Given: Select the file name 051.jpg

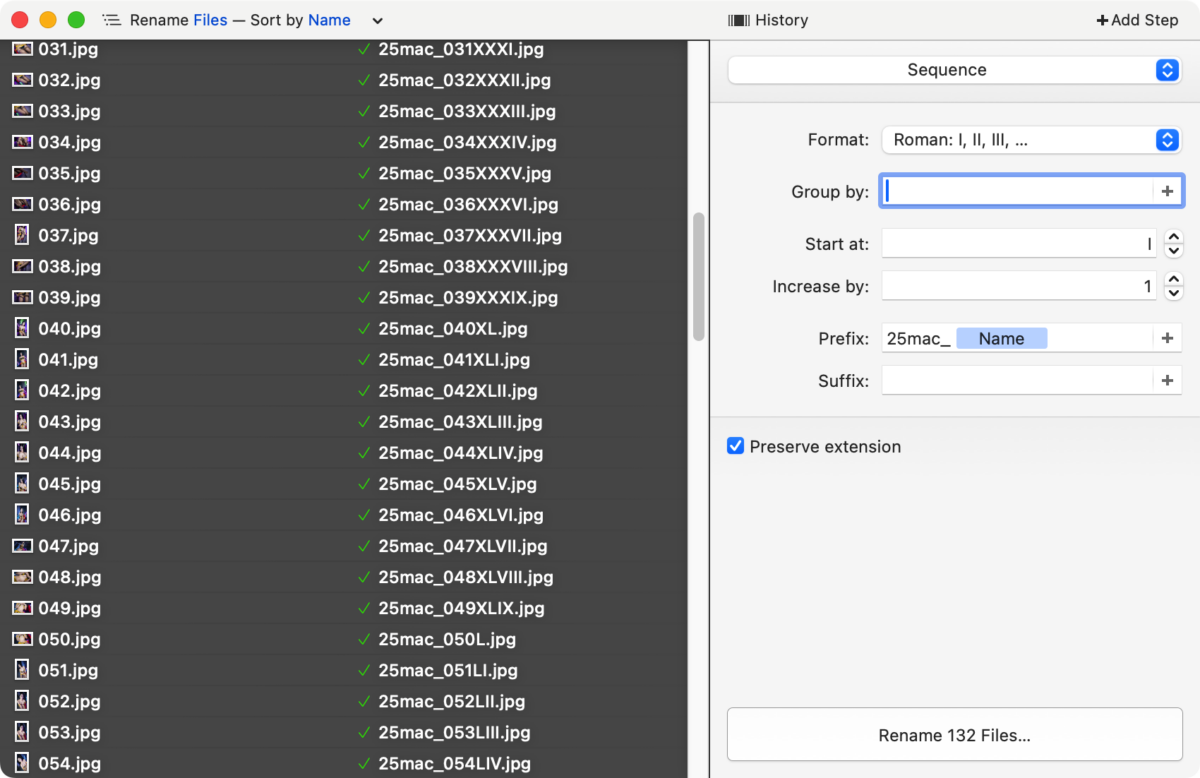Looking at the screenshot, I should (x=70, y=670).
